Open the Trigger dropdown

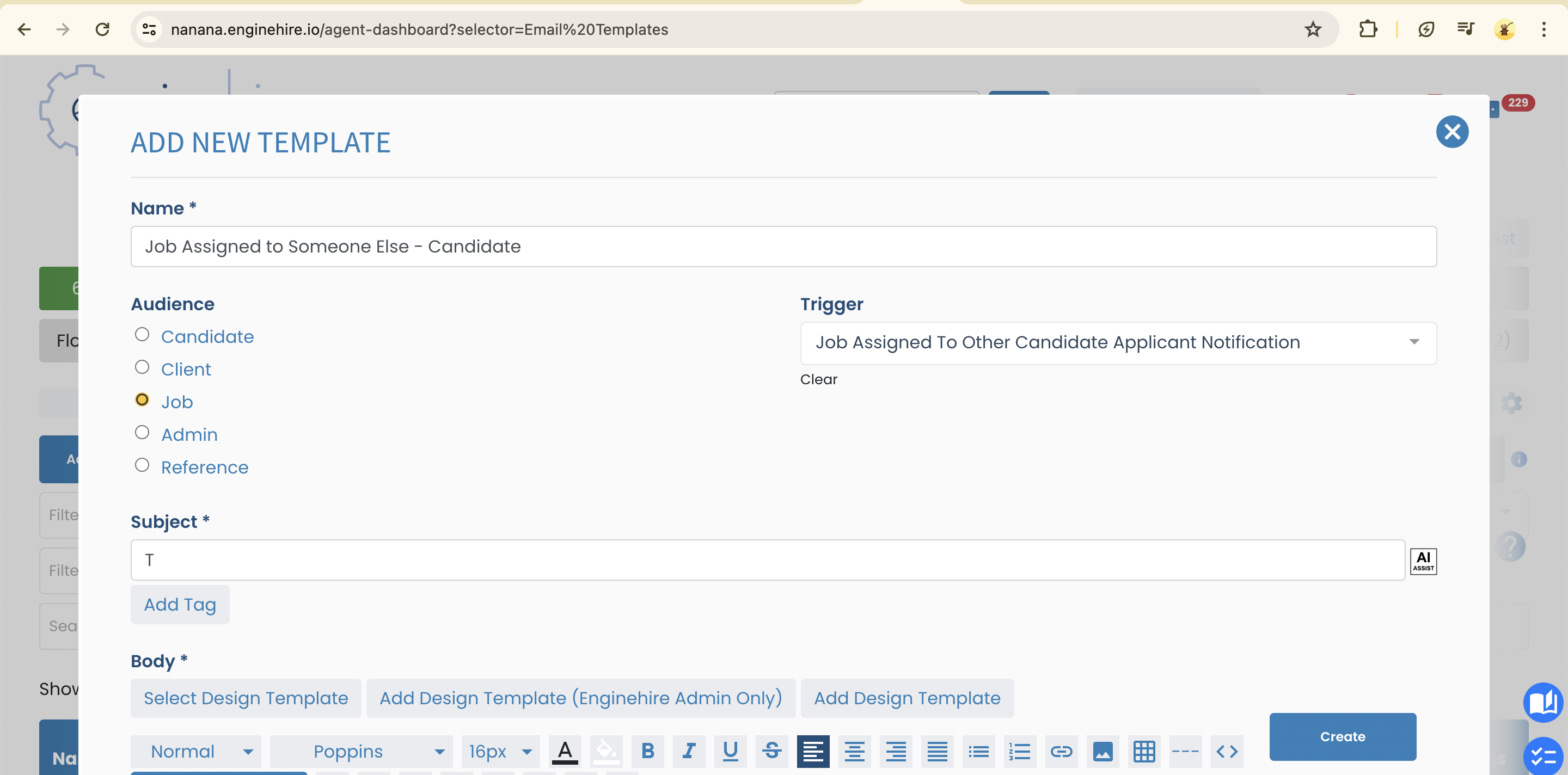tap(1118, 342)
